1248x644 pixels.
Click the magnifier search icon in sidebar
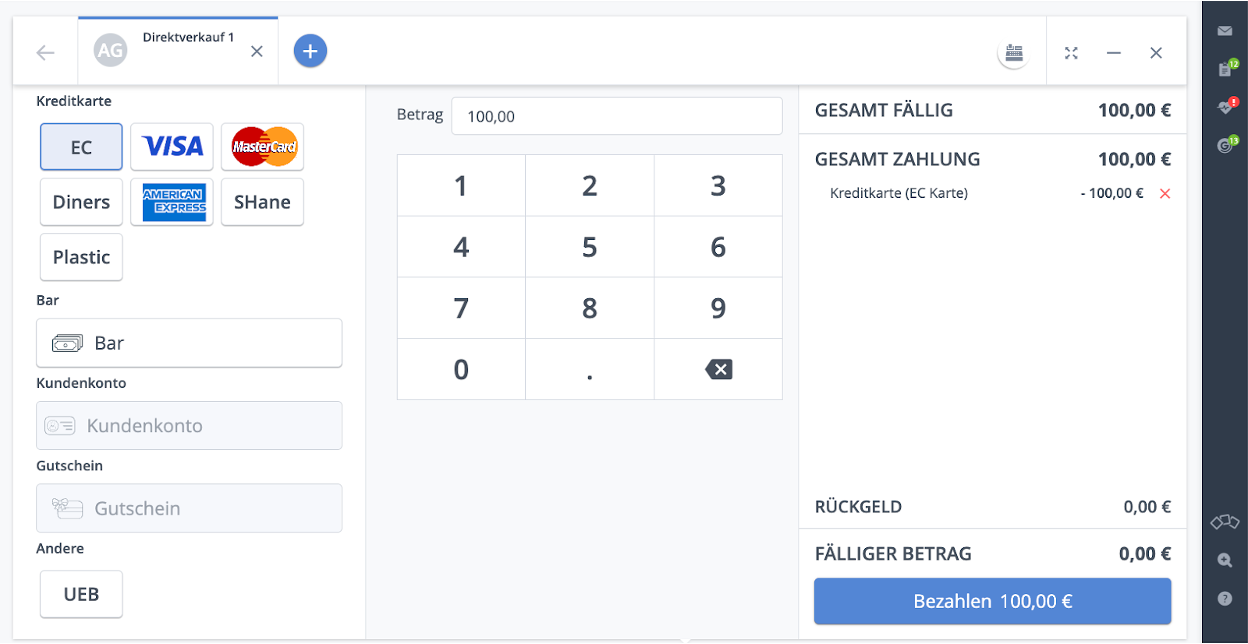pyautogui.click(x=1224, y=561)
